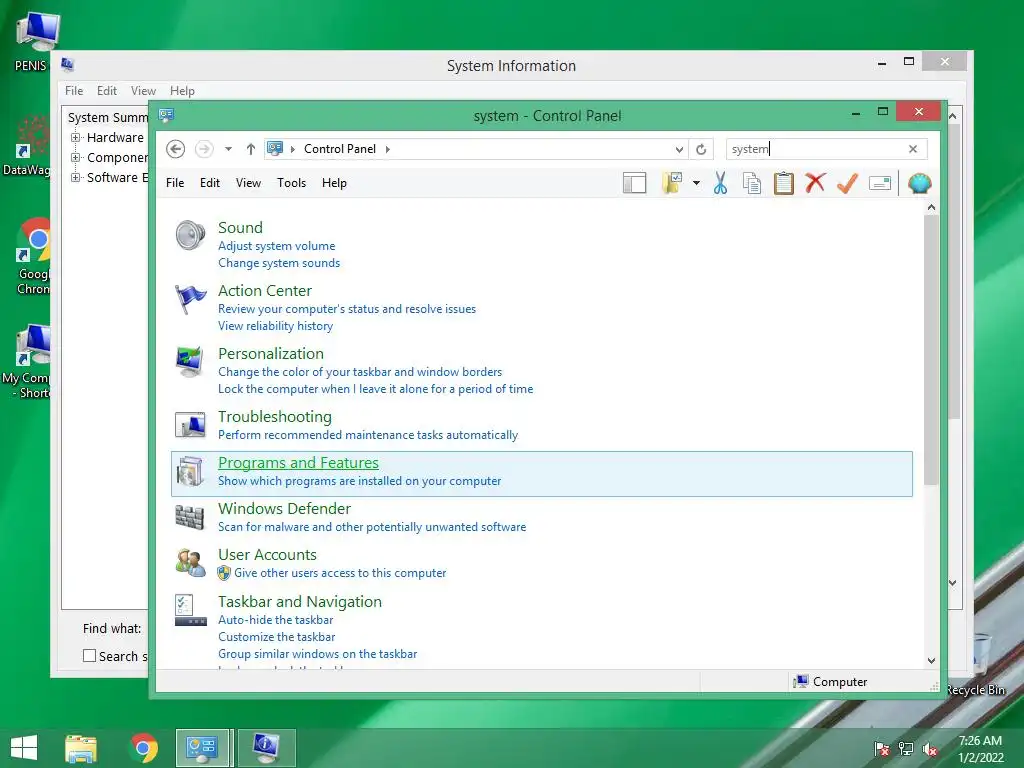
Task: Click the red X Delete toolbar icon
Action: pyautogui.click(x=815, y=183)
